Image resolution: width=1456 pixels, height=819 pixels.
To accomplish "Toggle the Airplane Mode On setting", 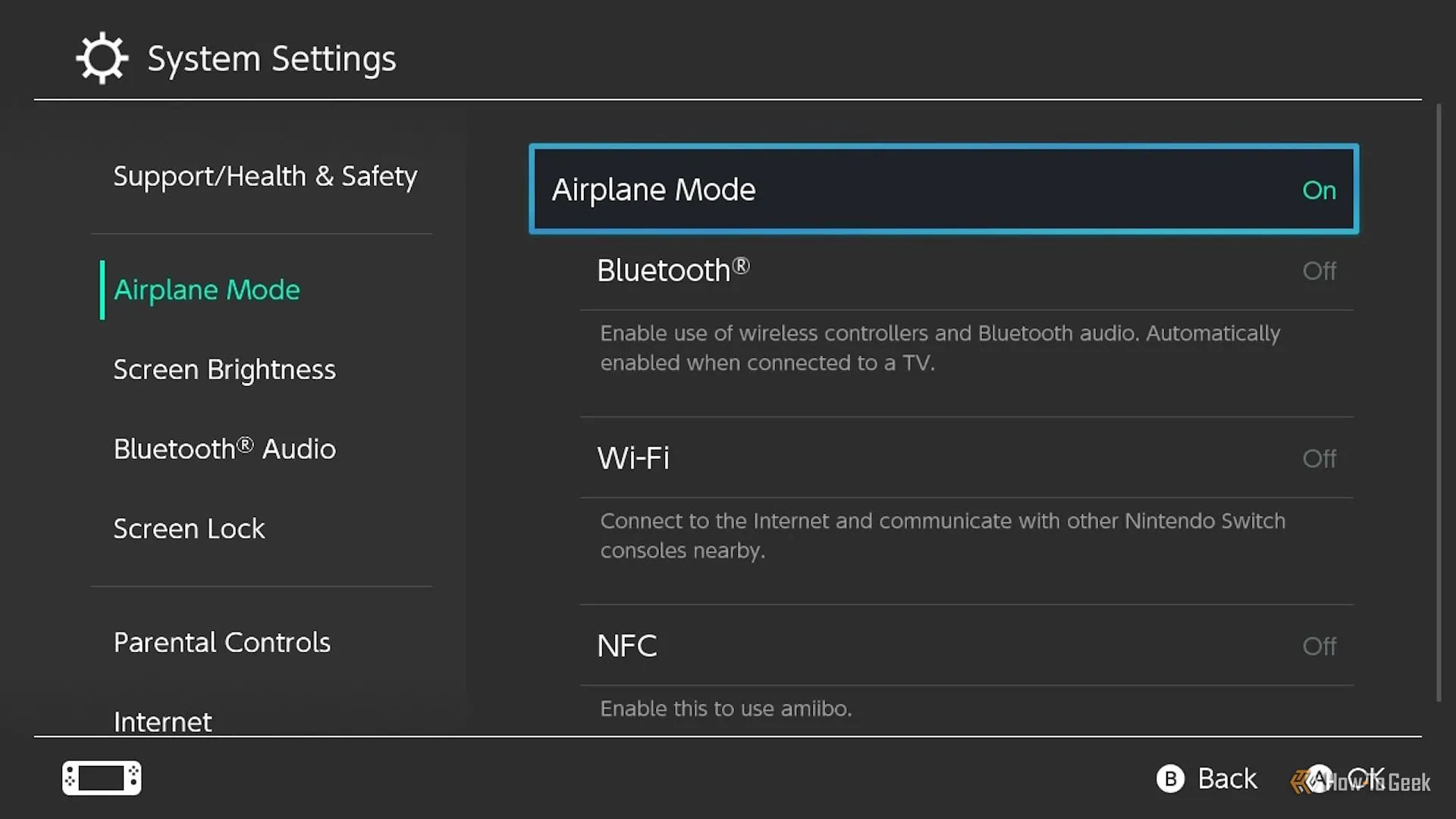I will [x=944, y=189].
